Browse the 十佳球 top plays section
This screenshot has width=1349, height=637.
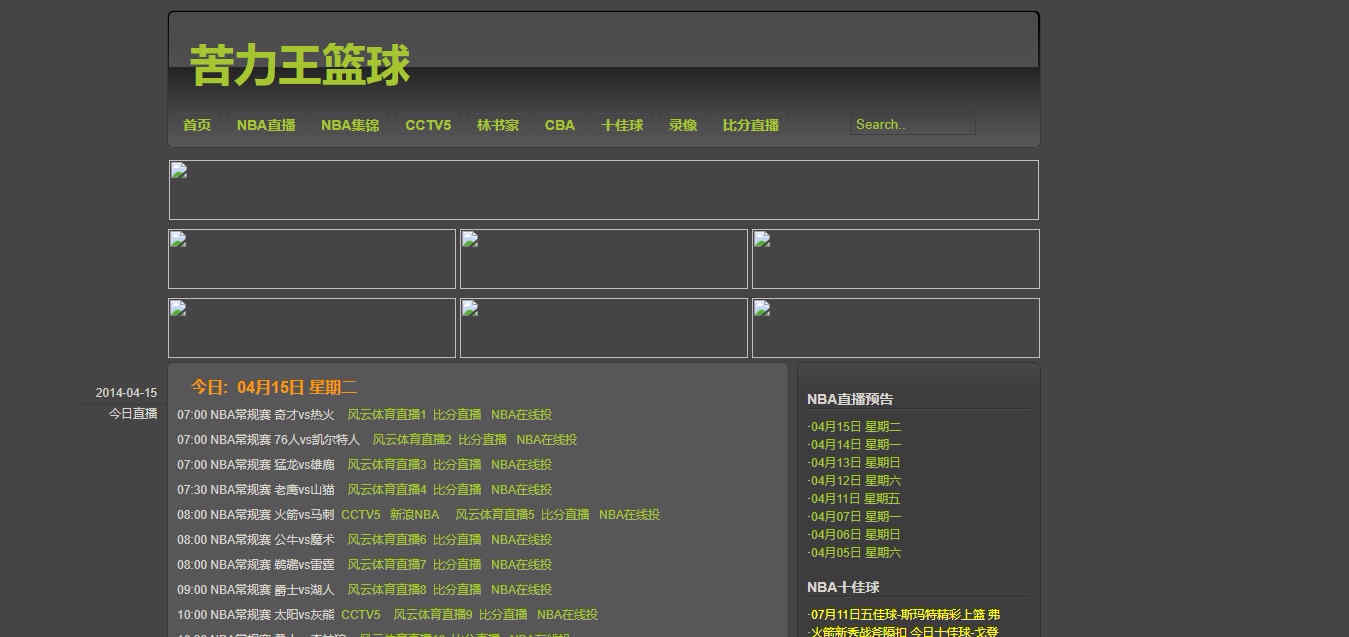(x=622, y=125)
